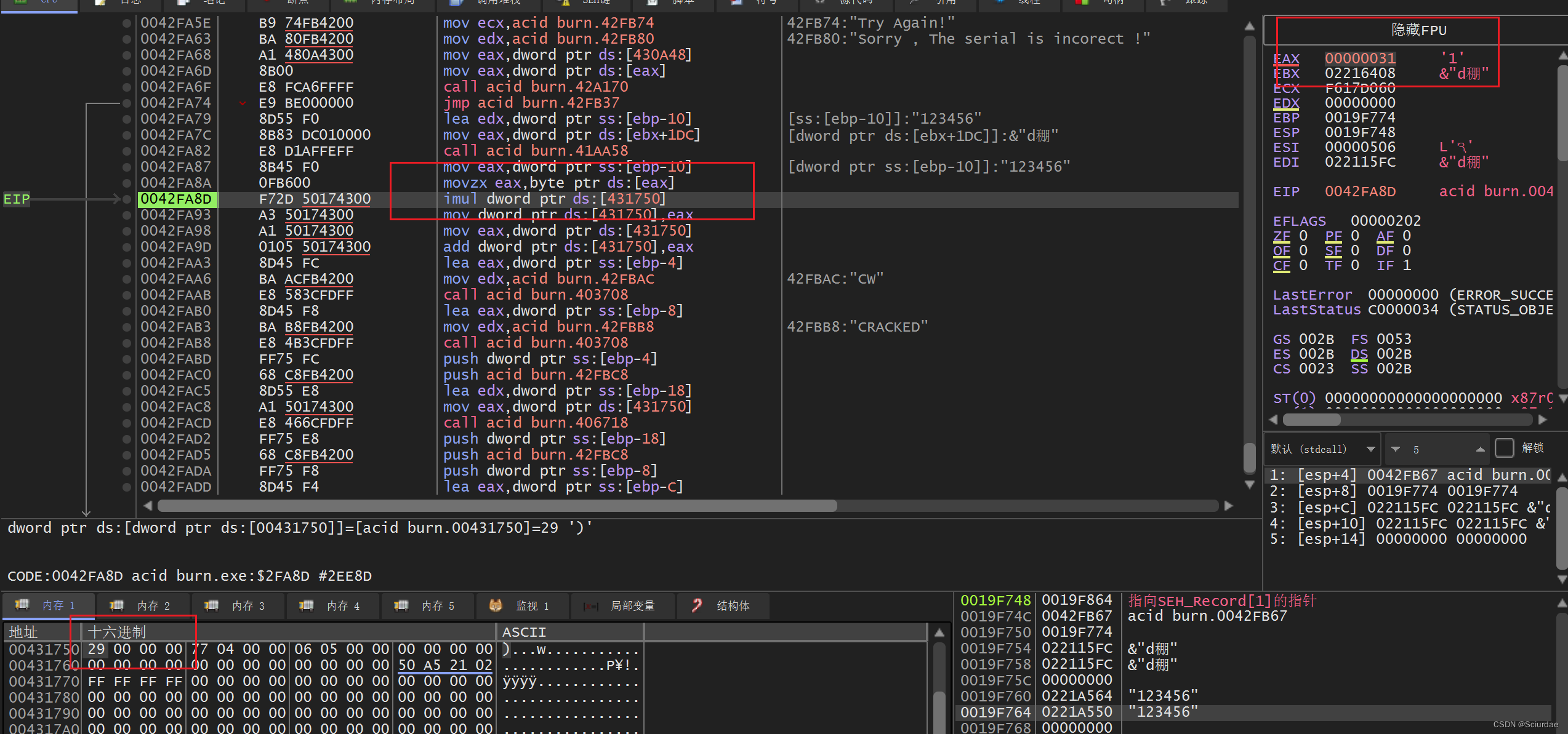Image resolution: width=1568 pixels, height=734 pixels.
Task: Open the 监视 1 watch tab
Action: [523, 605]
